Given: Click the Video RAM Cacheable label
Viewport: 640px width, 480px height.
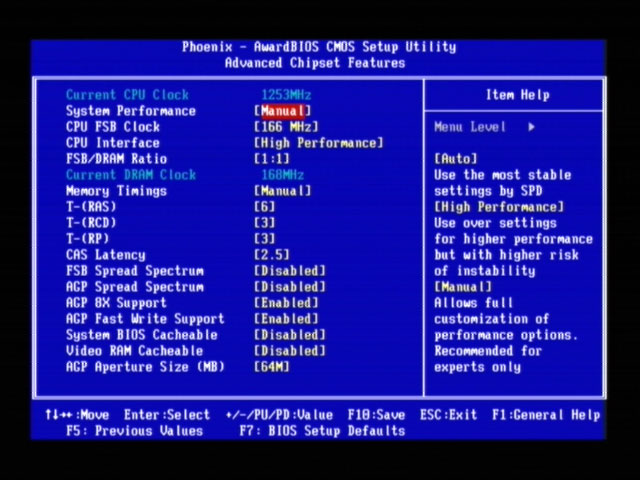Looking at the screenshot, I should pyautogui.click(x=134, y=351).
